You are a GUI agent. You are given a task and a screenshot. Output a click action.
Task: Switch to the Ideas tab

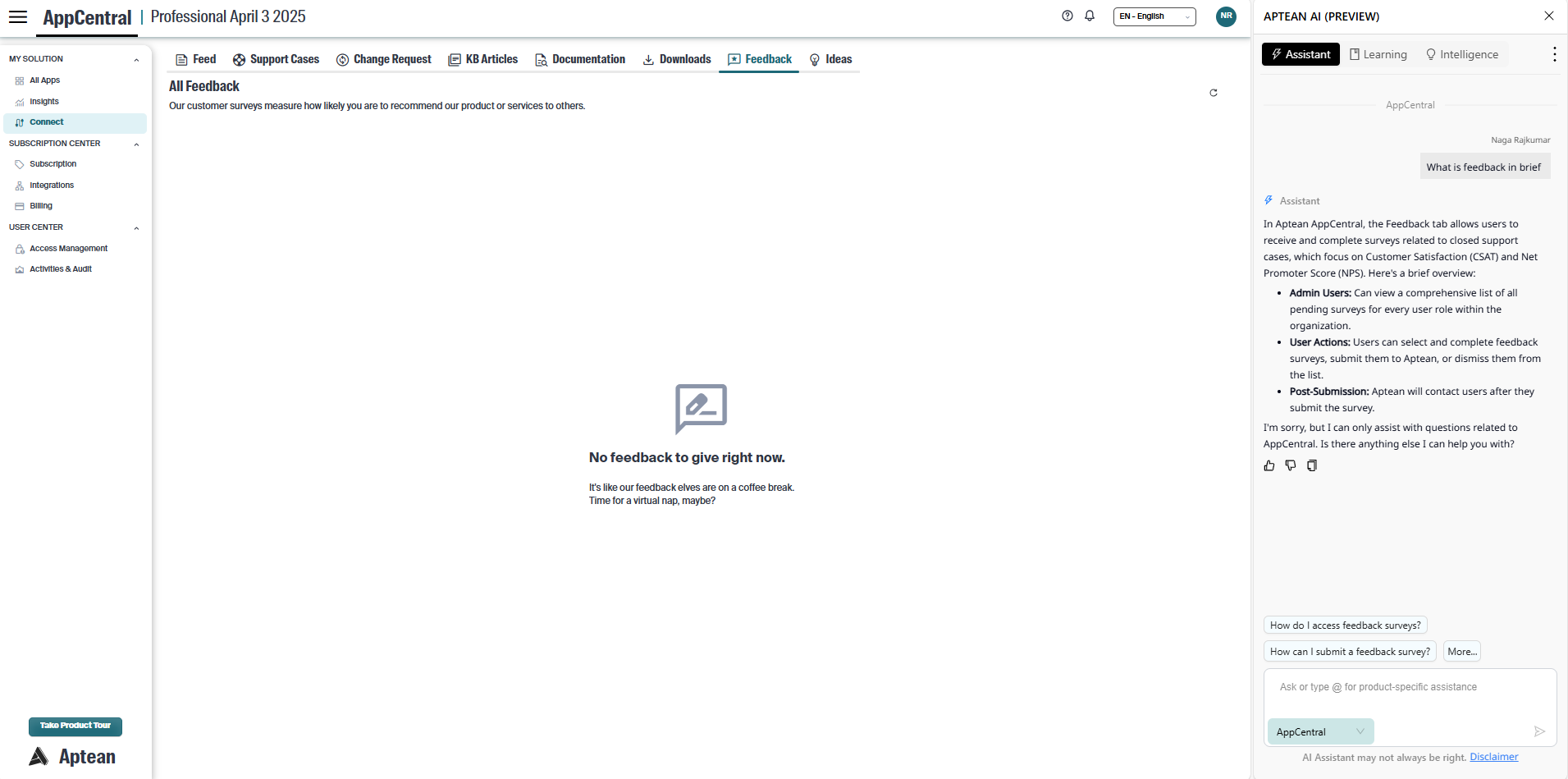pyautogui.click(x=830, y=59)
